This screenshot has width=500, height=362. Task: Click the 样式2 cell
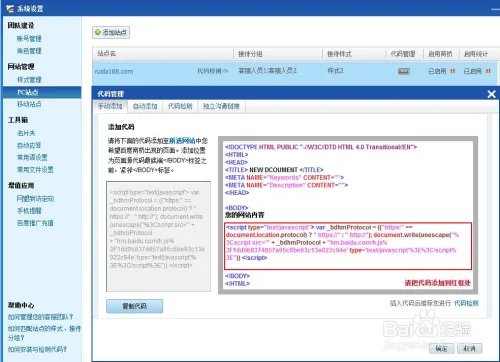tap(335, 71)
